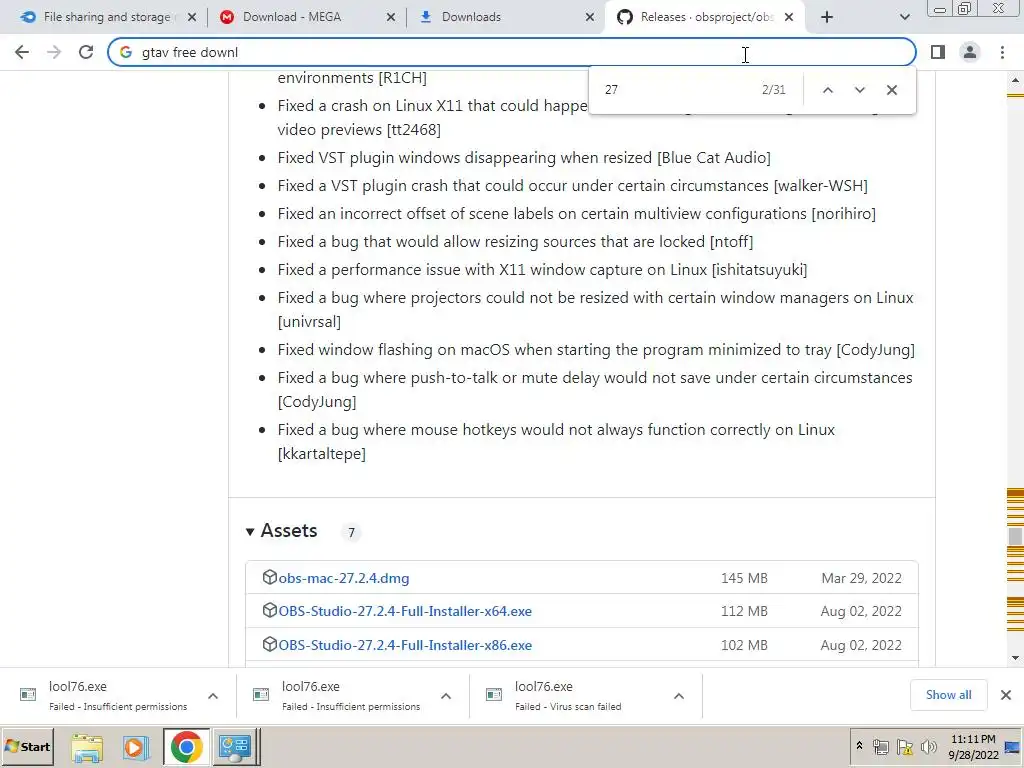The height and width of the screenshot is (768, 1024).
Task: Download OBS-Studio-27.2.4-Full-Installer-x86.exe
Action: [405, 645]
